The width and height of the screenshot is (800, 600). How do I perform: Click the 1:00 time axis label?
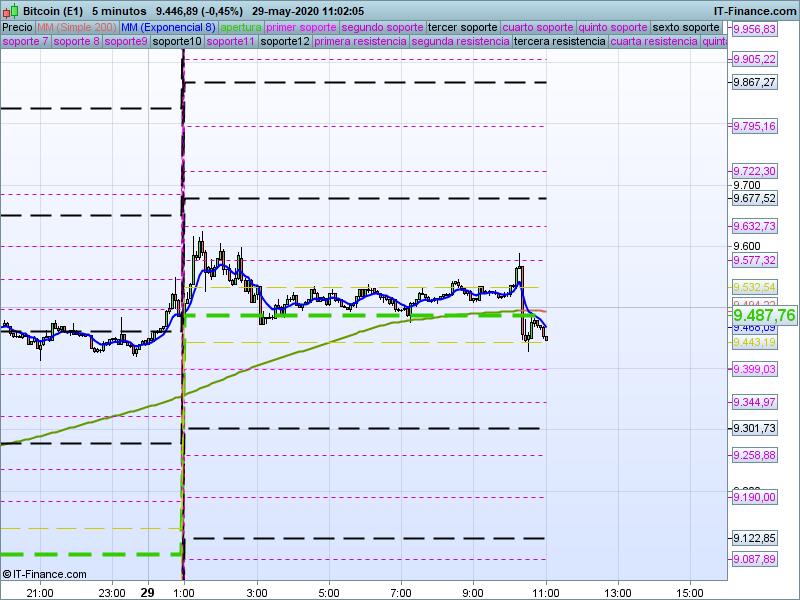click(184, 593)
